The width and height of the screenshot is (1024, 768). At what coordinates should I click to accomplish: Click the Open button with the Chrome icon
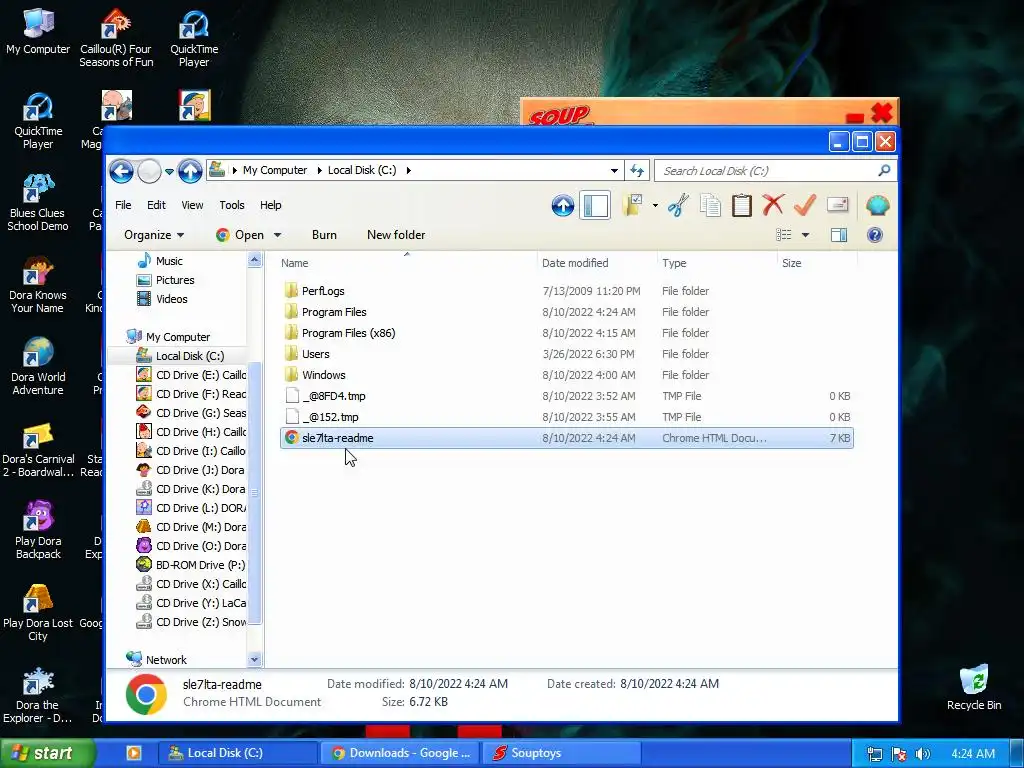tap(240, 235)
